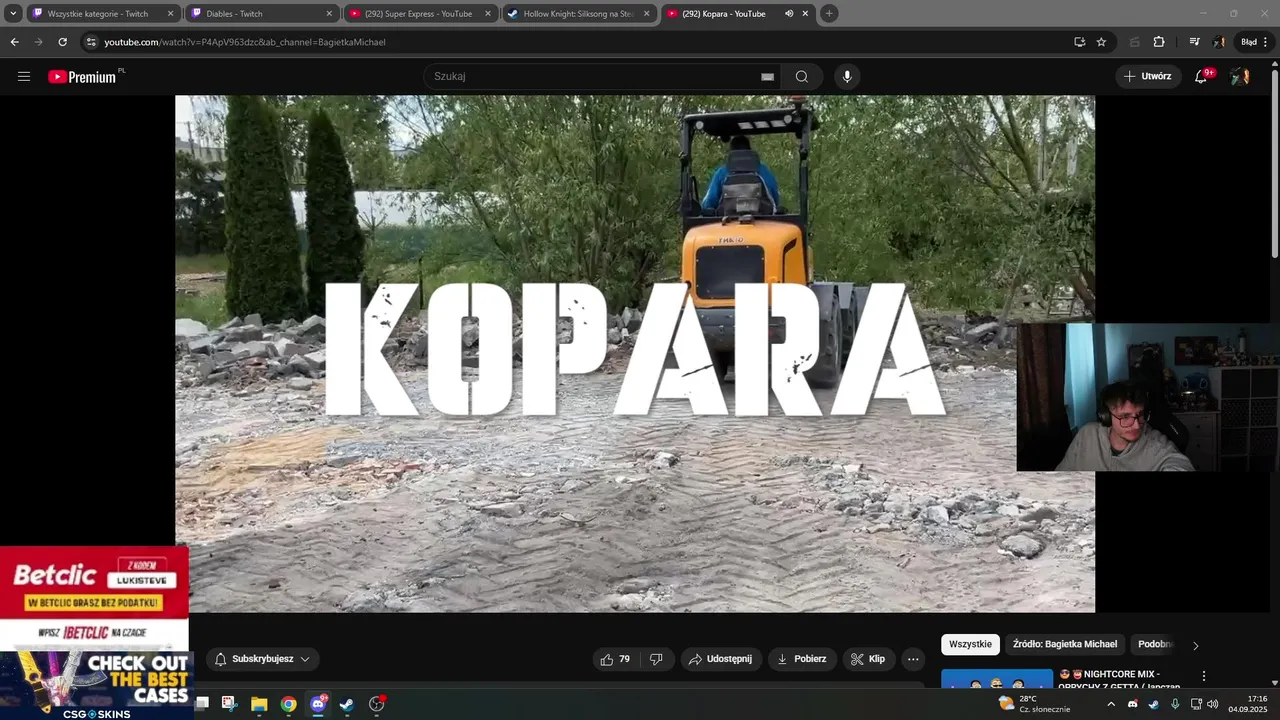This screenshot has height=720, width=1280.
Task: Open the YouTube notifications bell
Action: [1201, 76]
